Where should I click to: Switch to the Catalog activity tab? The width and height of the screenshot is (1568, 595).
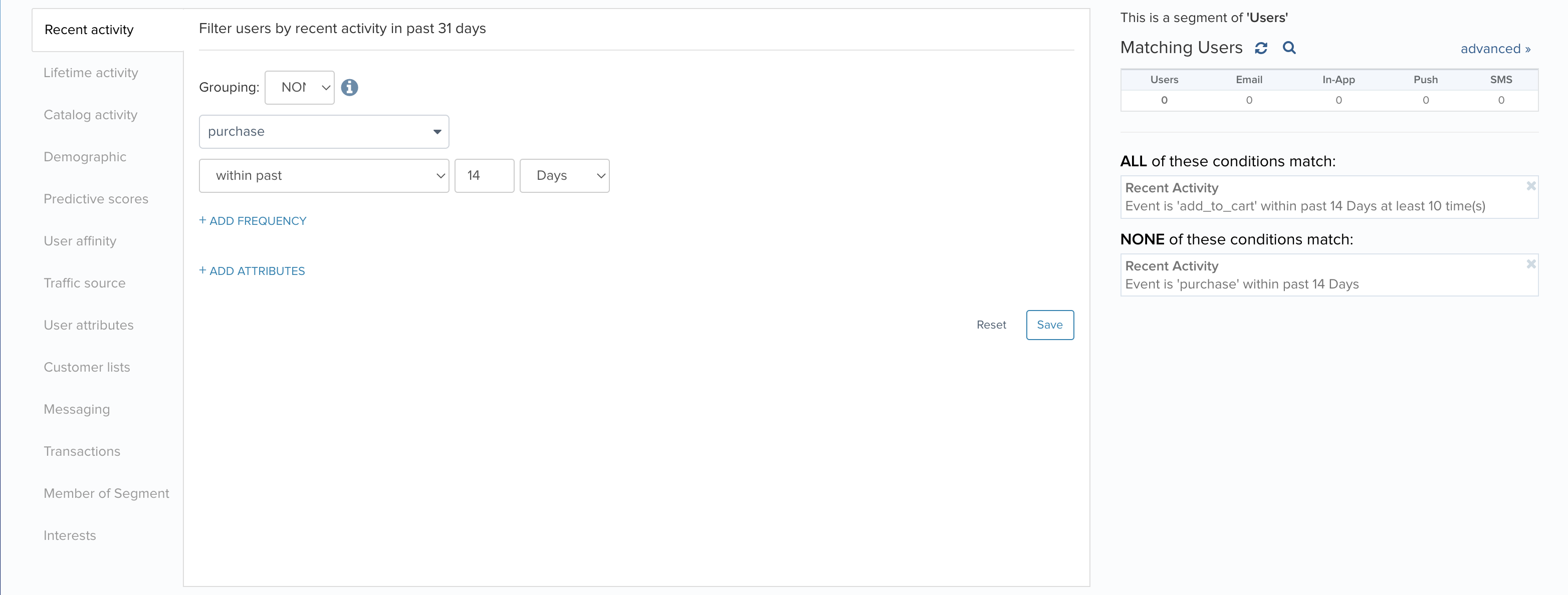91,115
